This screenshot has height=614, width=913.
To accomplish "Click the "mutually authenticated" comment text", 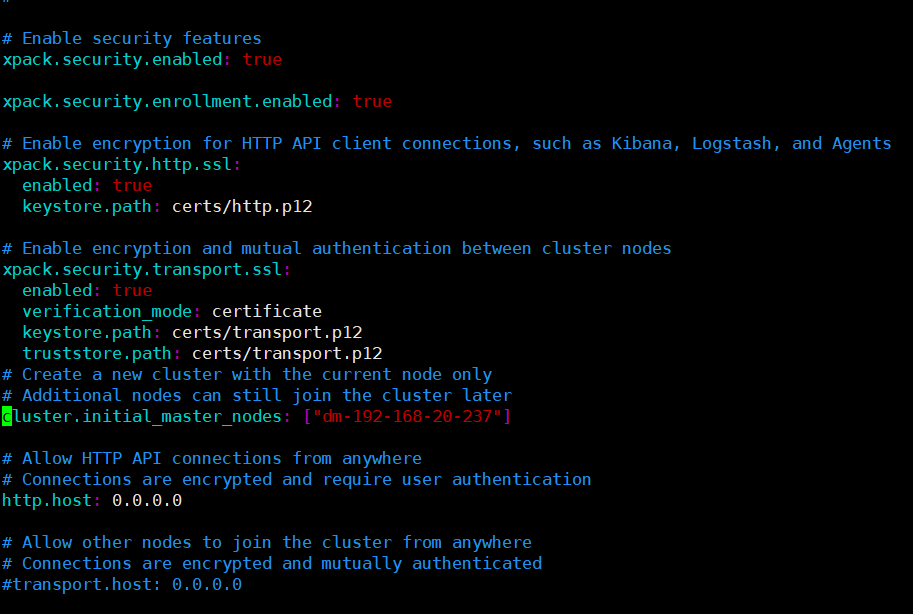I will (x=431, y=564).
